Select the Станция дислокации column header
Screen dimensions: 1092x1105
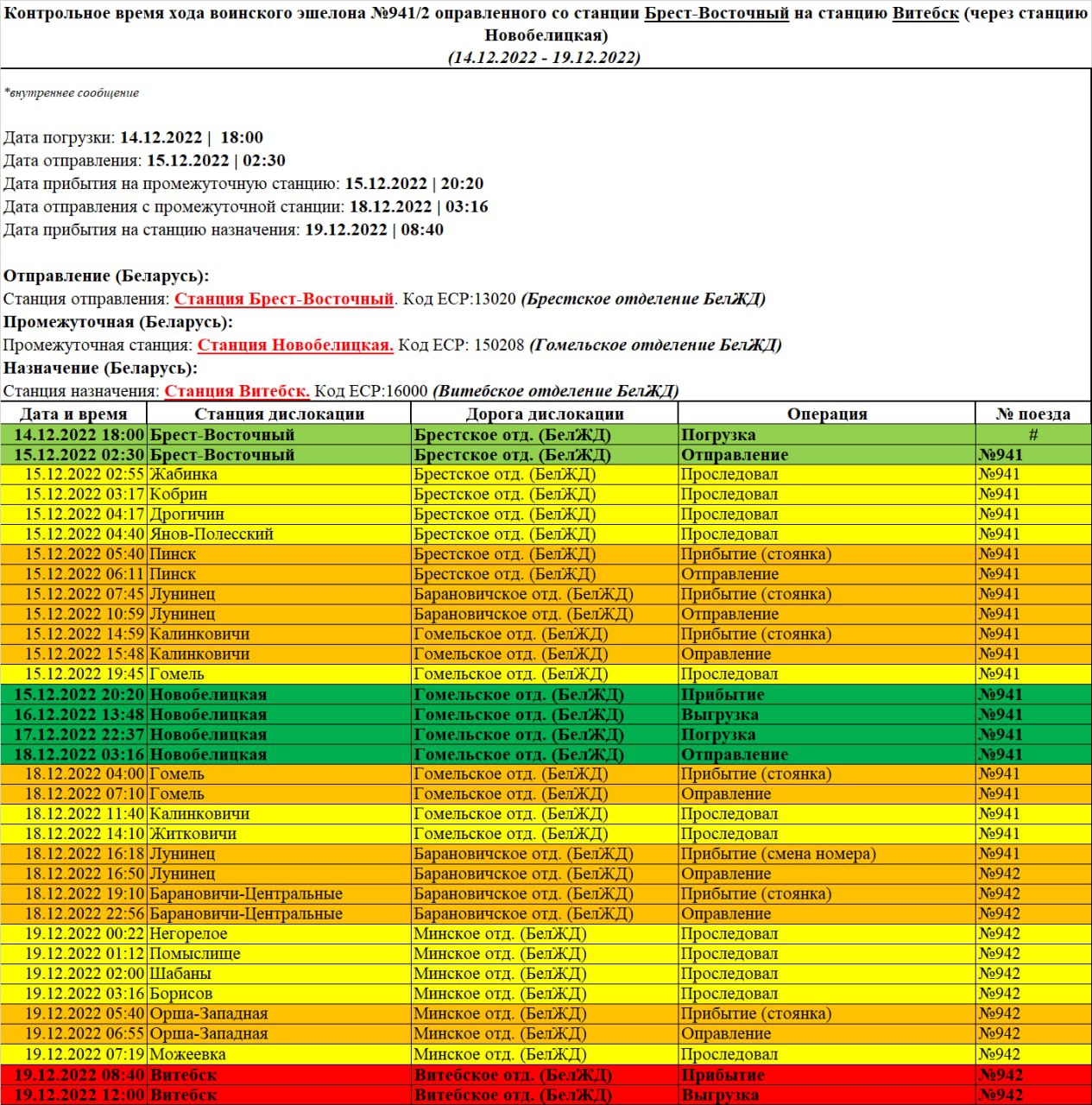[x=280, y=413]
